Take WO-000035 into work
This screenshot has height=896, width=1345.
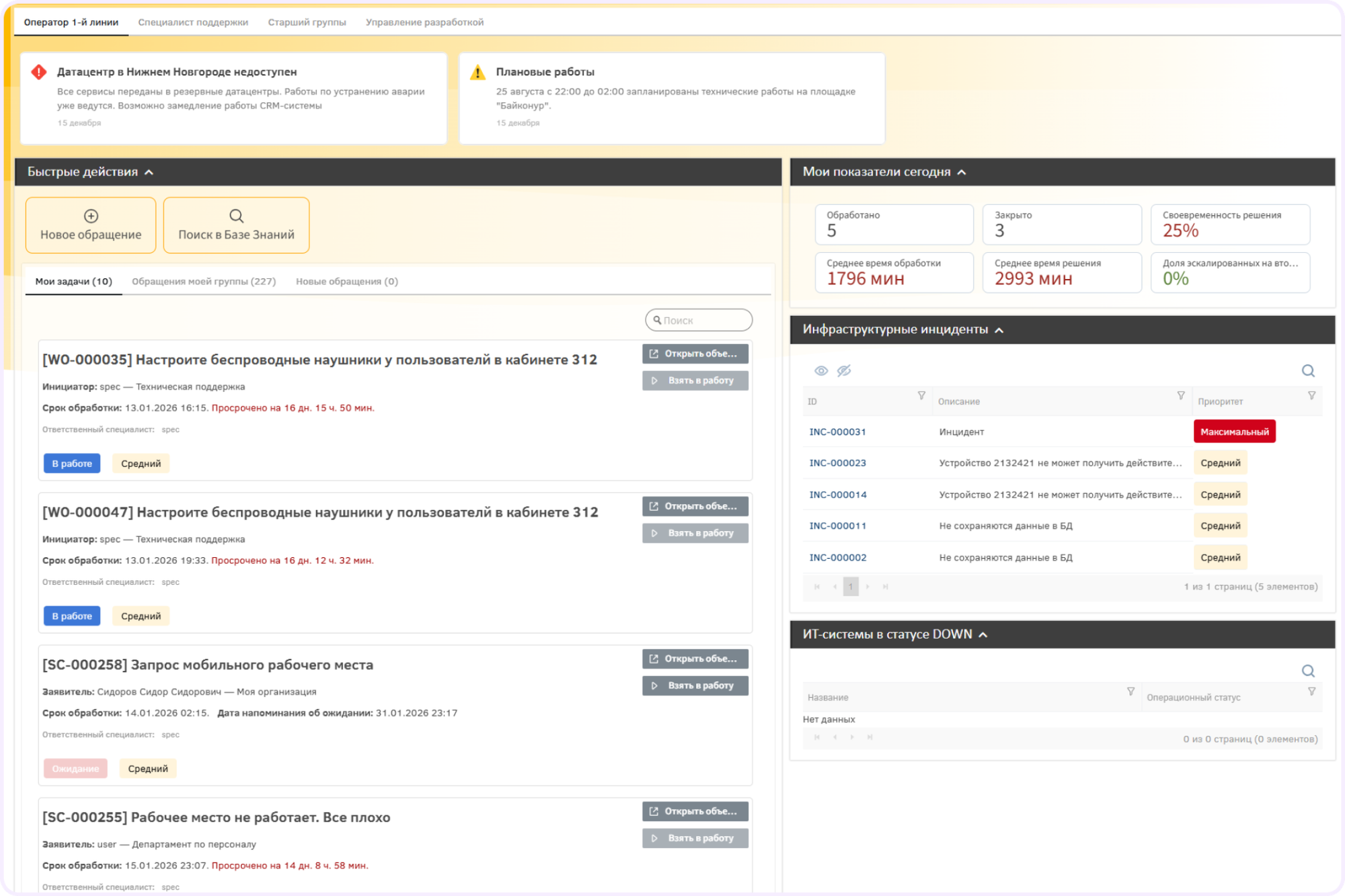pos(695,380)
